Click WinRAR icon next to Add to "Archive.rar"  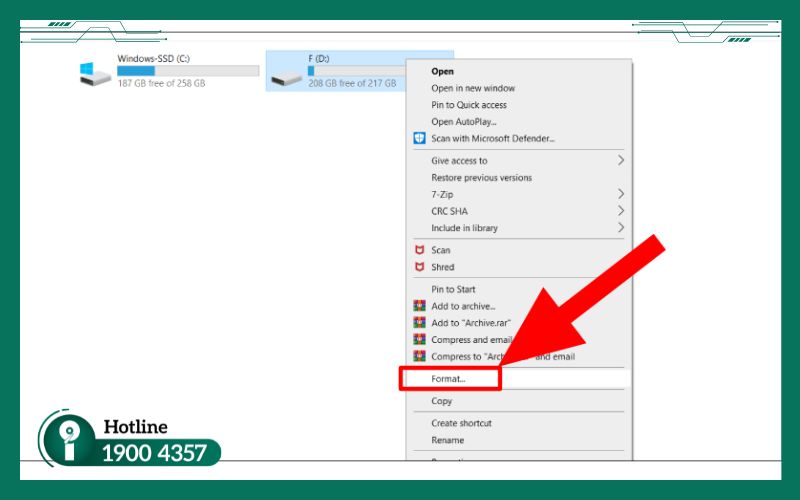[x=420, y=323]
